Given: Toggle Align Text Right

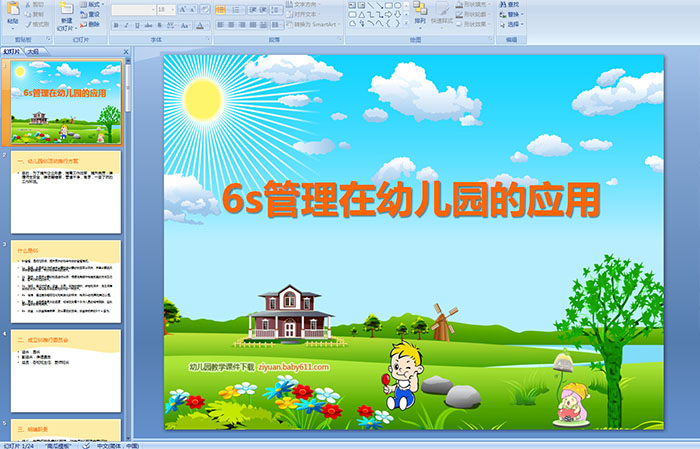Looking at the screenshot, I should pyautogui.click(x=242, y=25).
